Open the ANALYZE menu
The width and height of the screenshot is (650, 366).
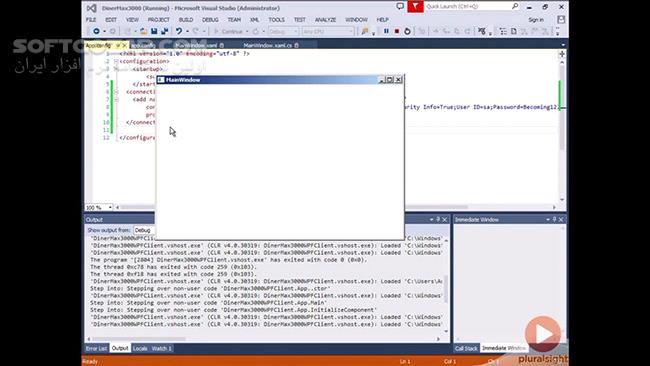[x=325, y=19]
